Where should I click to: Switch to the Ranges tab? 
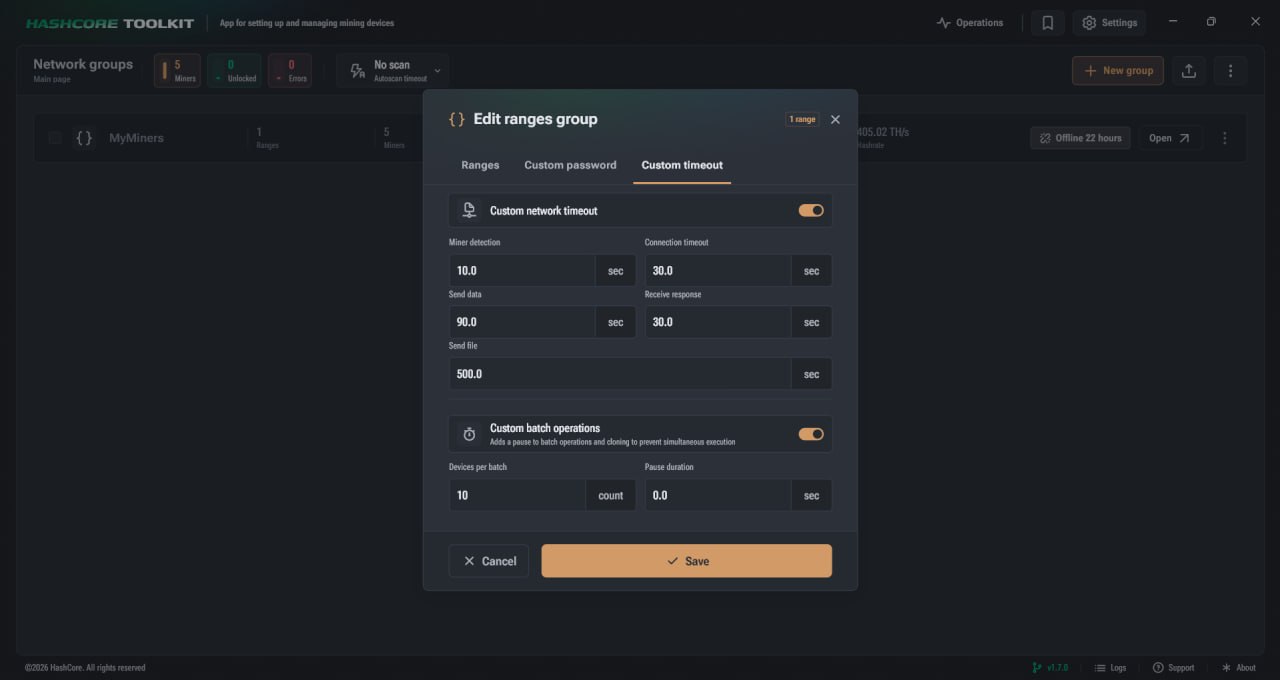point(480,165)
